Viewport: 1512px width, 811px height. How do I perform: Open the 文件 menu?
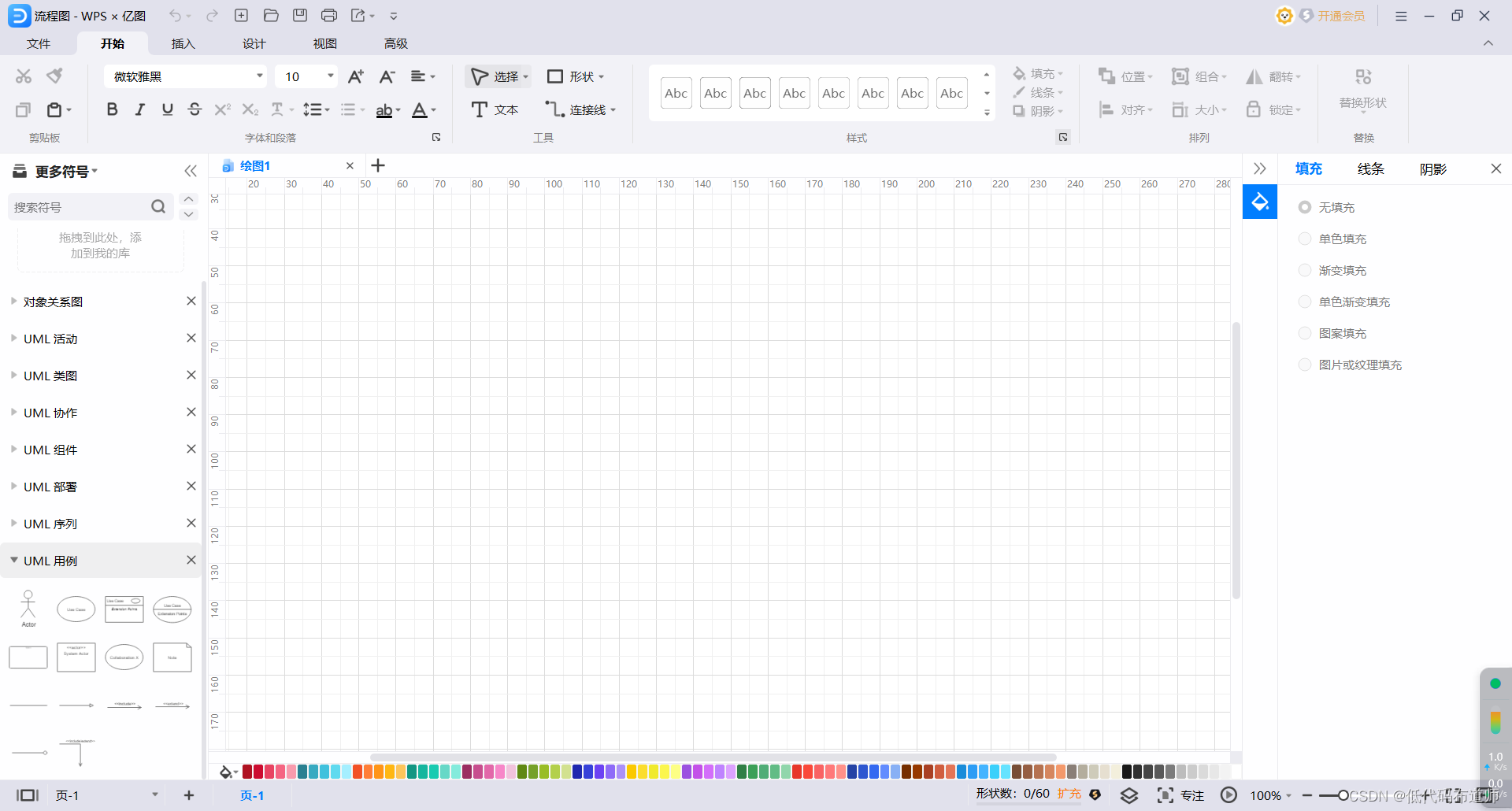[x=38, y=43]
